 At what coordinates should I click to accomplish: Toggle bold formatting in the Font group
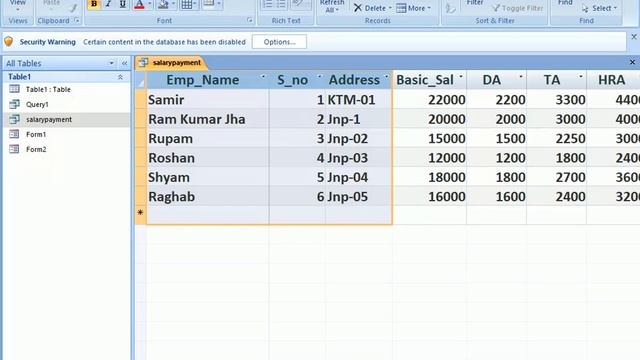coord(94,4)
